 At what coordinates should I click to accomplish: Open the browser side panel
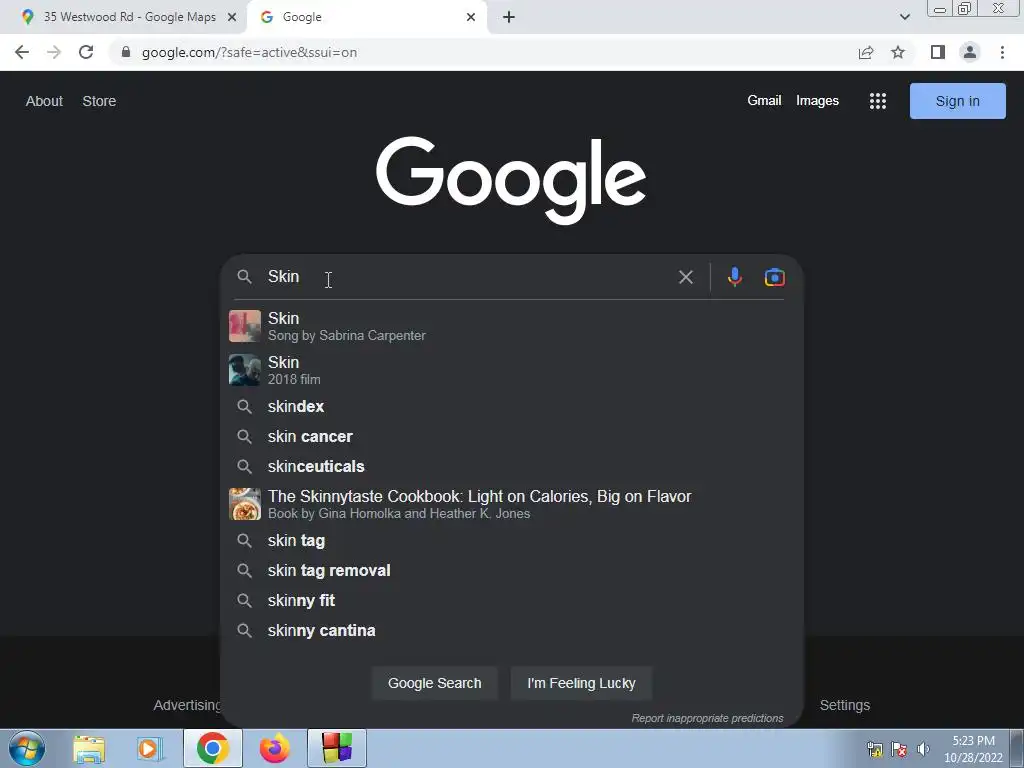tap(938, 52)
